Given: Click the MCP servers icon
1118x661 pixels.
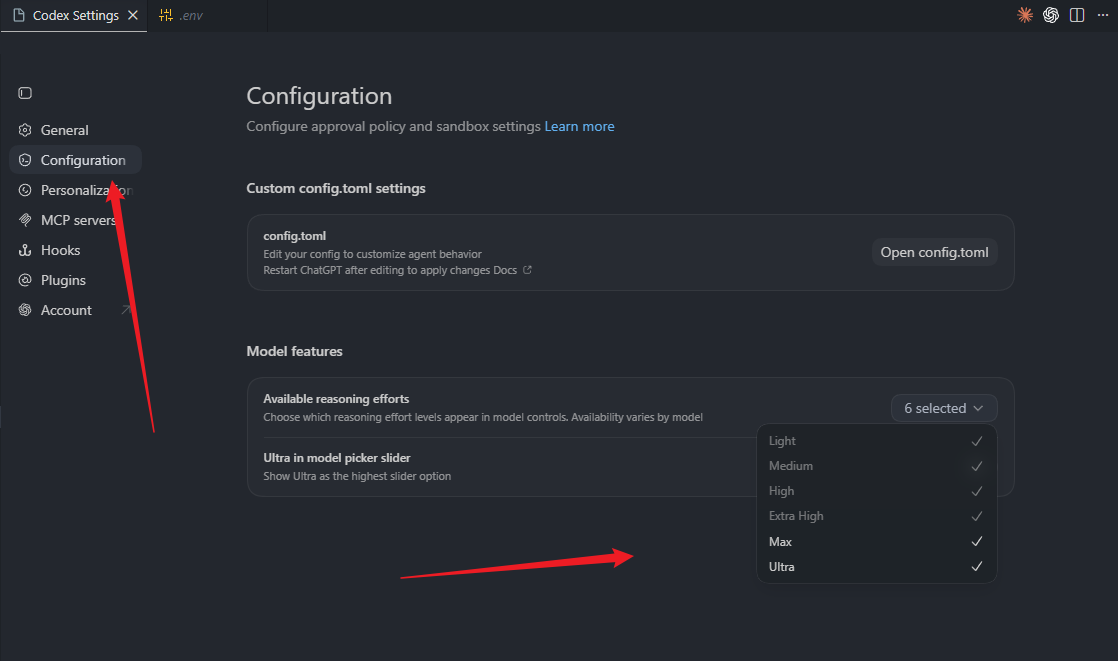Looking at the screenshot, I should (x=25, y=220).
